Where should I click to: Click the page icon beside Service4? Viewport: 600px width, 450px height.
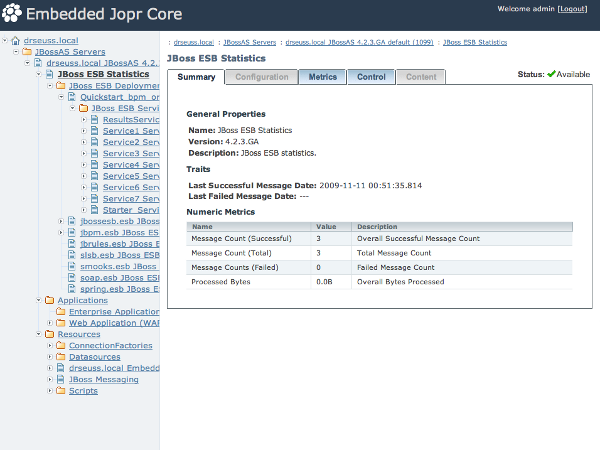point(95,165)
